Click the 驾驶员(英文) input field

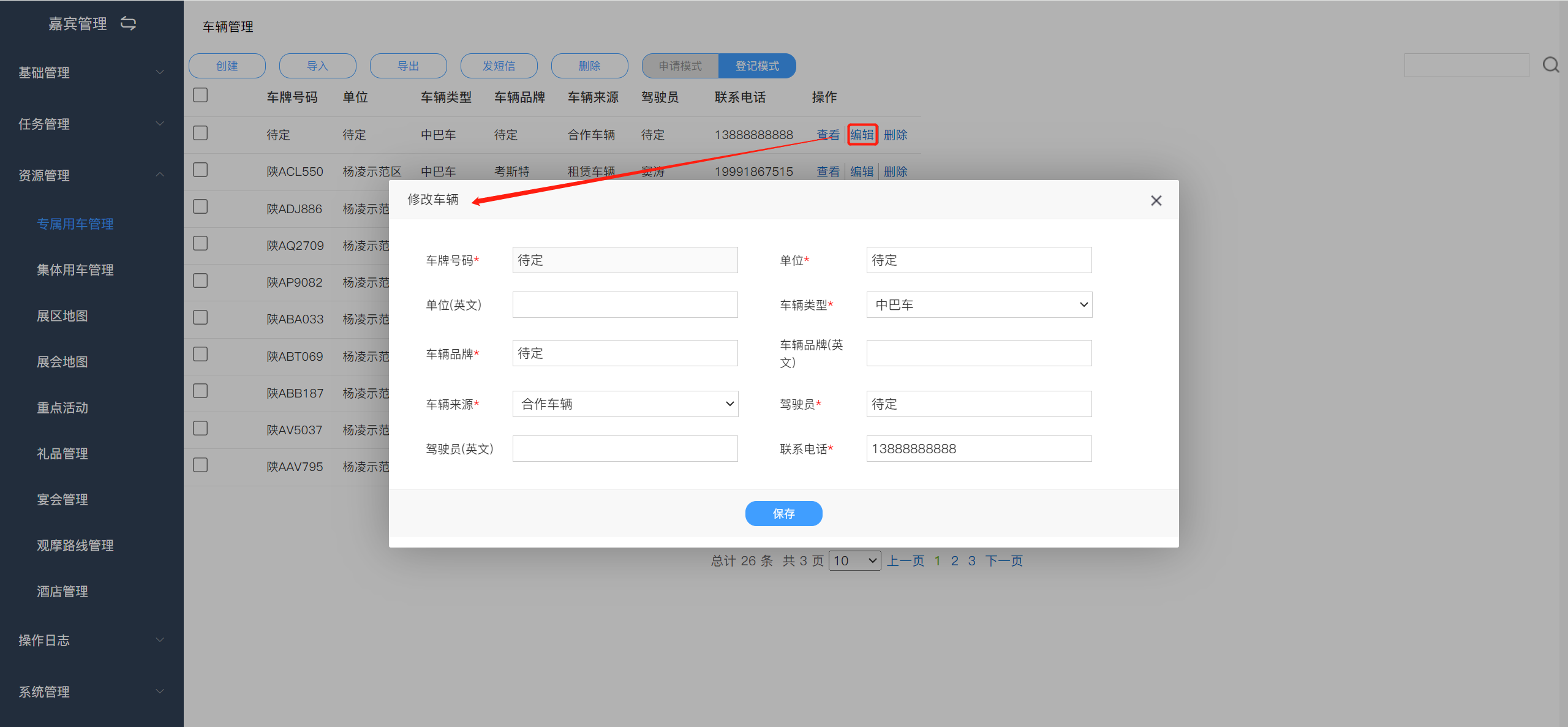(x=625, y=448)
